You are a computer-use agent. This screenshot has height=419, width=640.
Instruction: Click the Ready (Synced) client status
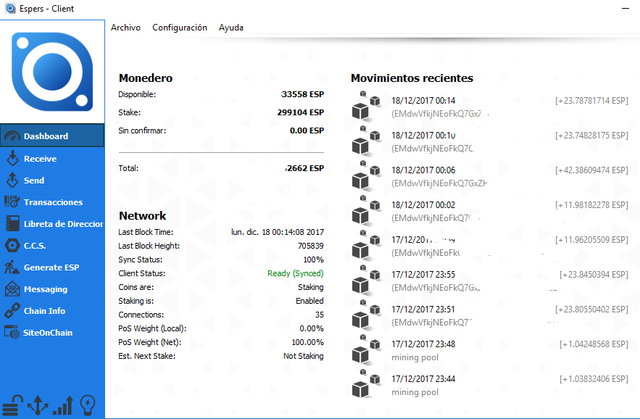coord(296,273)
